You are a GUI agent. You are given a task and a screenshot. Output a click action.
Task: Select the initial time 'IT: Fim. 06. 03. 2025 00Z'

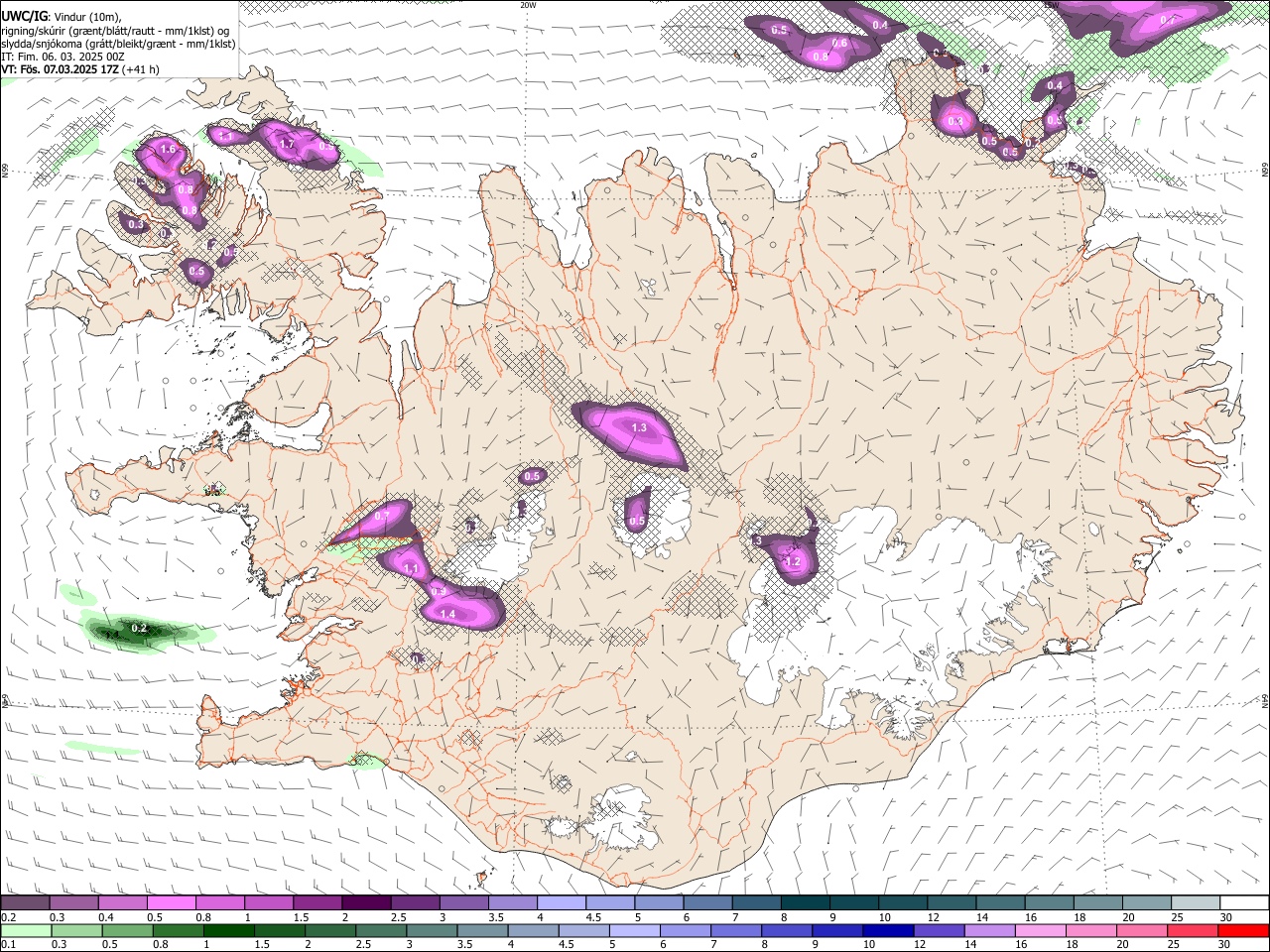pyautogui.click(x=63, y=57)
